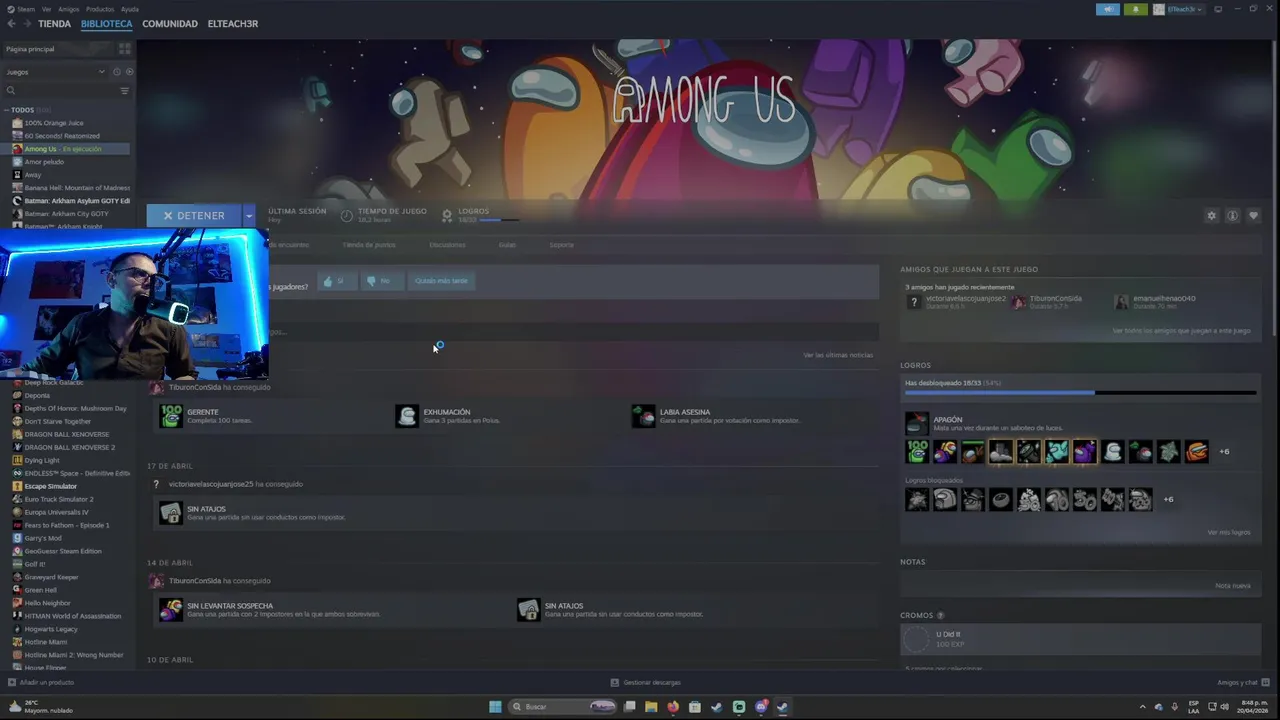Expand the Juegos filter dropdown
1280x720 pixels.
(x=55, y=72)
